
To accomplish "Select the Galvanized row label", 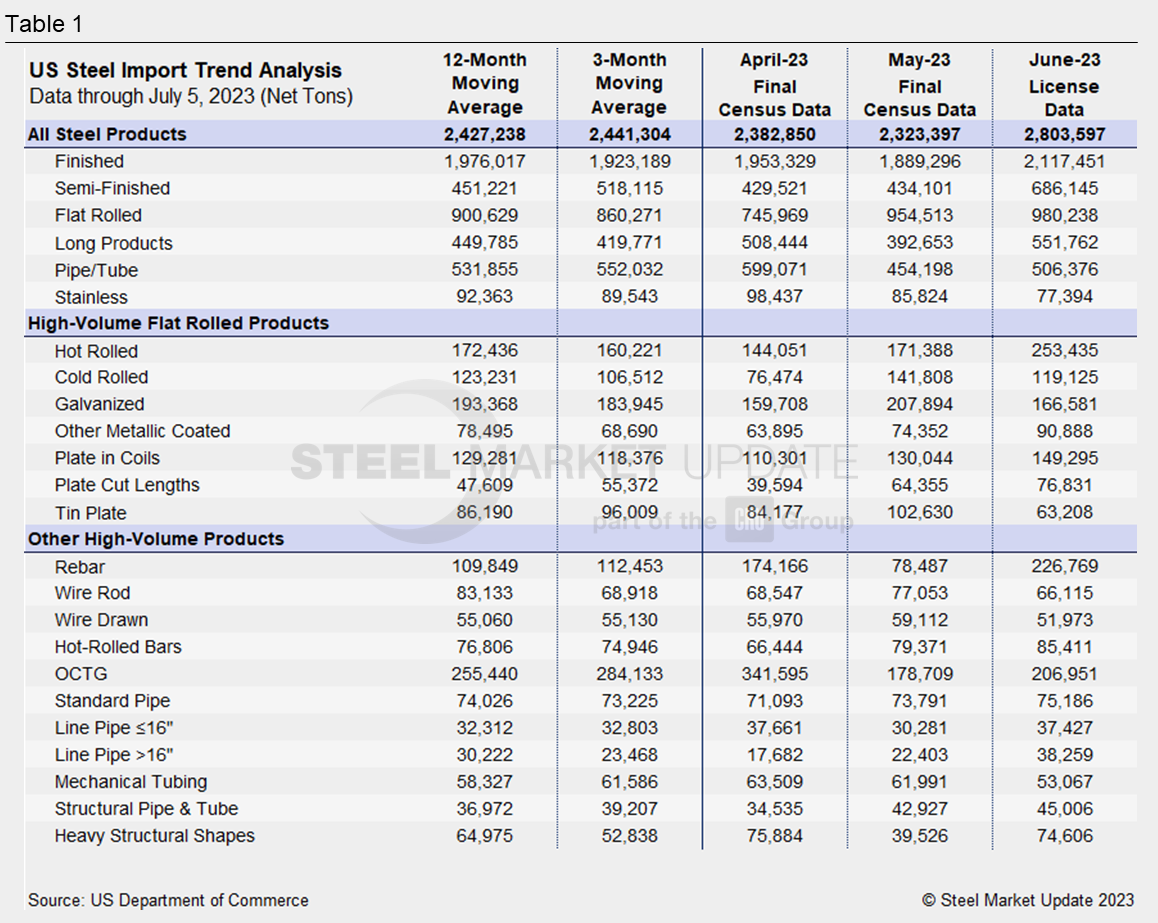I will pos(99,404).
